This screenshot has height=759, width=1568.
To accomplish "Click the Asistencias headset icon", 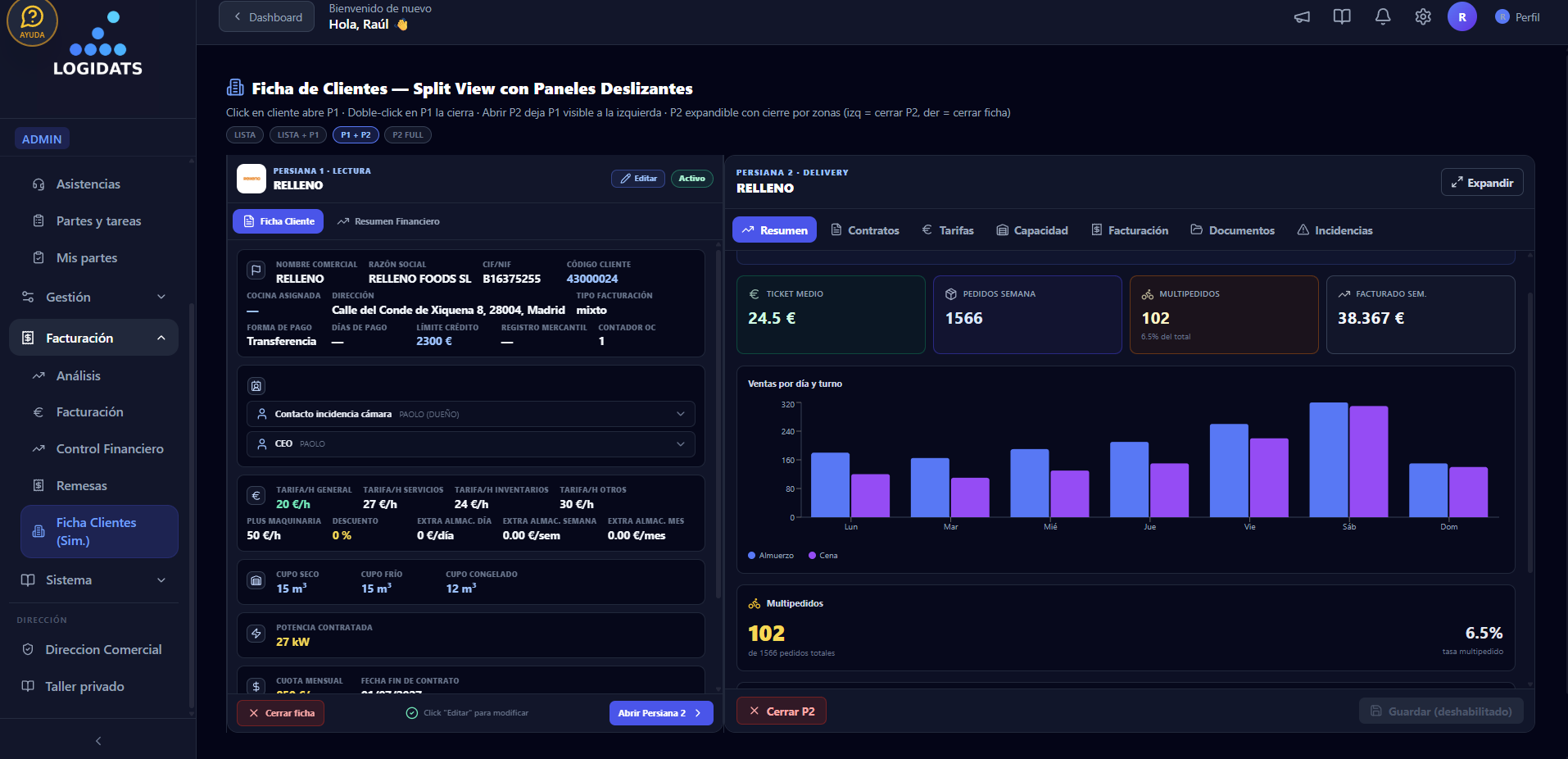I will tap(39, 184).
